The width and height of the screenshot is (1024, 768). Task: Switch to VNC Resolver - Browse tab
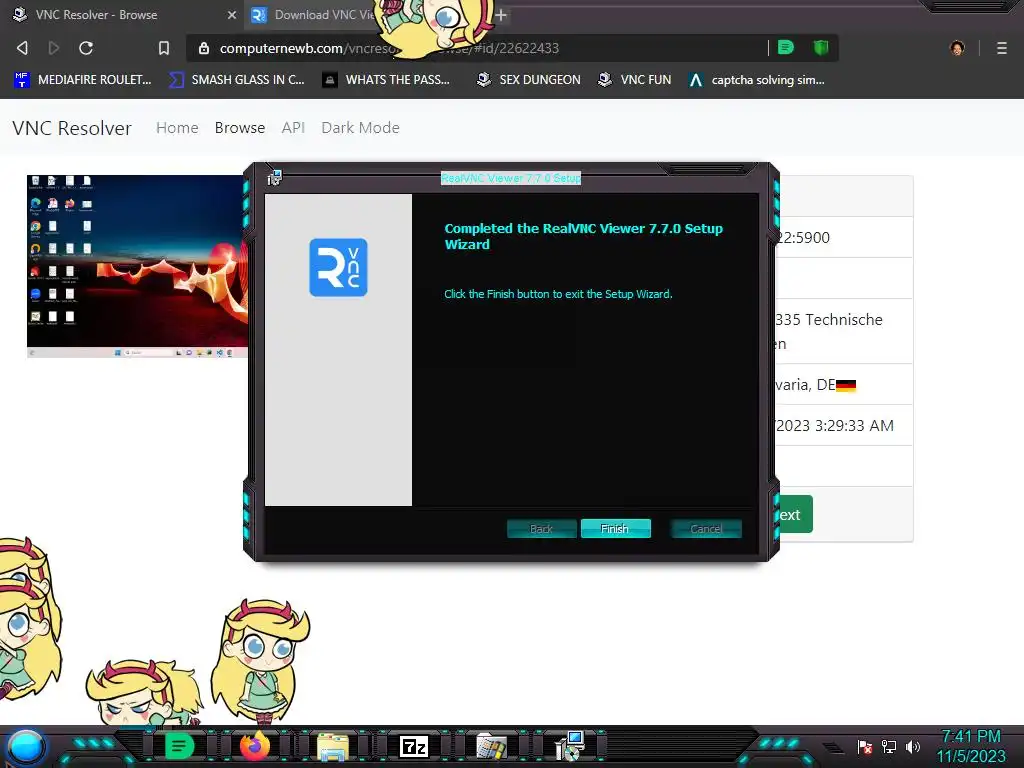(x=122, y=15)
